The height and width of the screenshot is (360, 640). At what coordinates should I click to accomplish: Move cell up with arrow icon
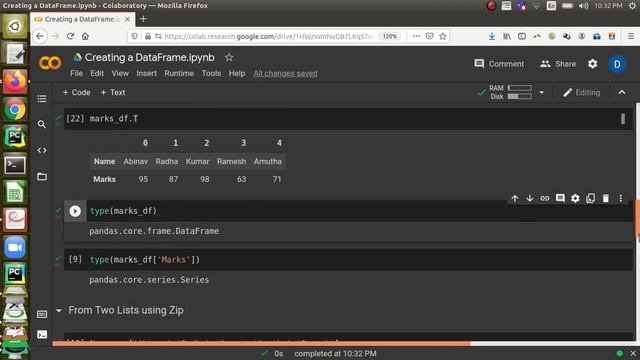click(515, 198)
